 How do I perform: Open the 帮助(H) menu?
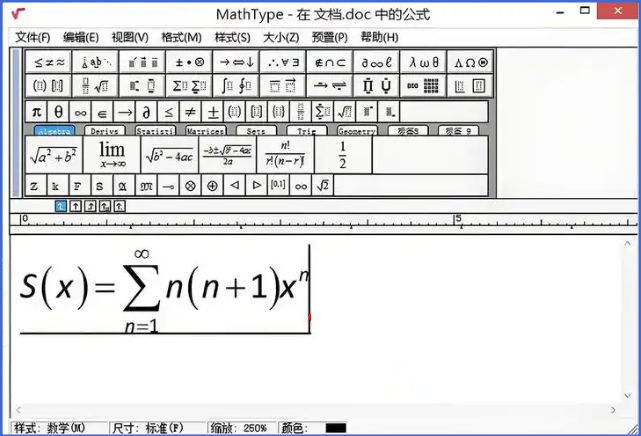(x=379, y=38)
